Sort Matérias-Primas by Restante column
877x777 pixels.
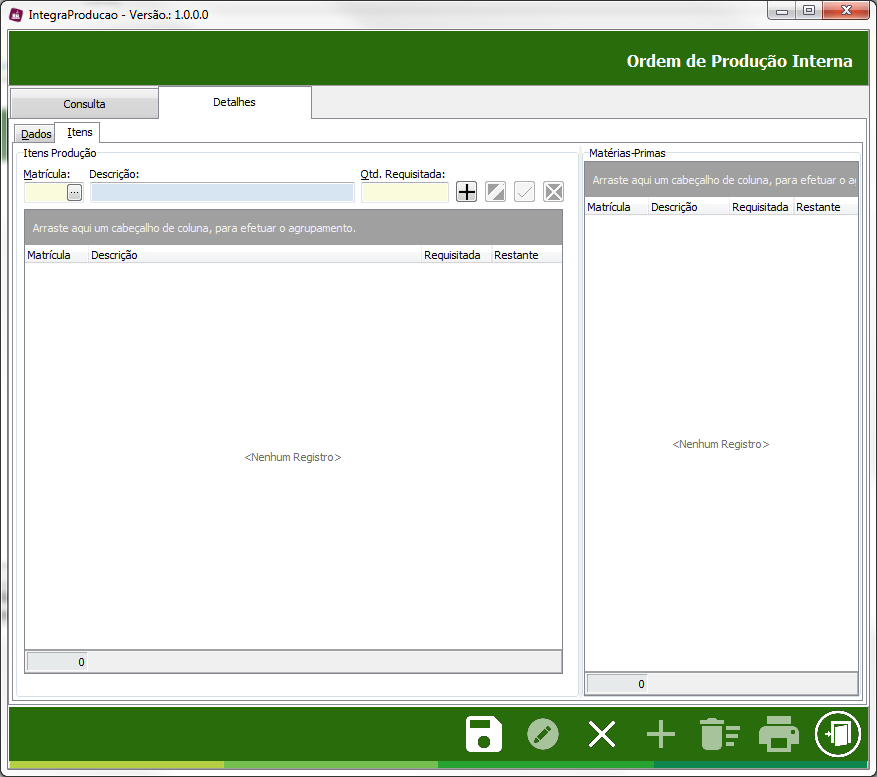[825, 207]
